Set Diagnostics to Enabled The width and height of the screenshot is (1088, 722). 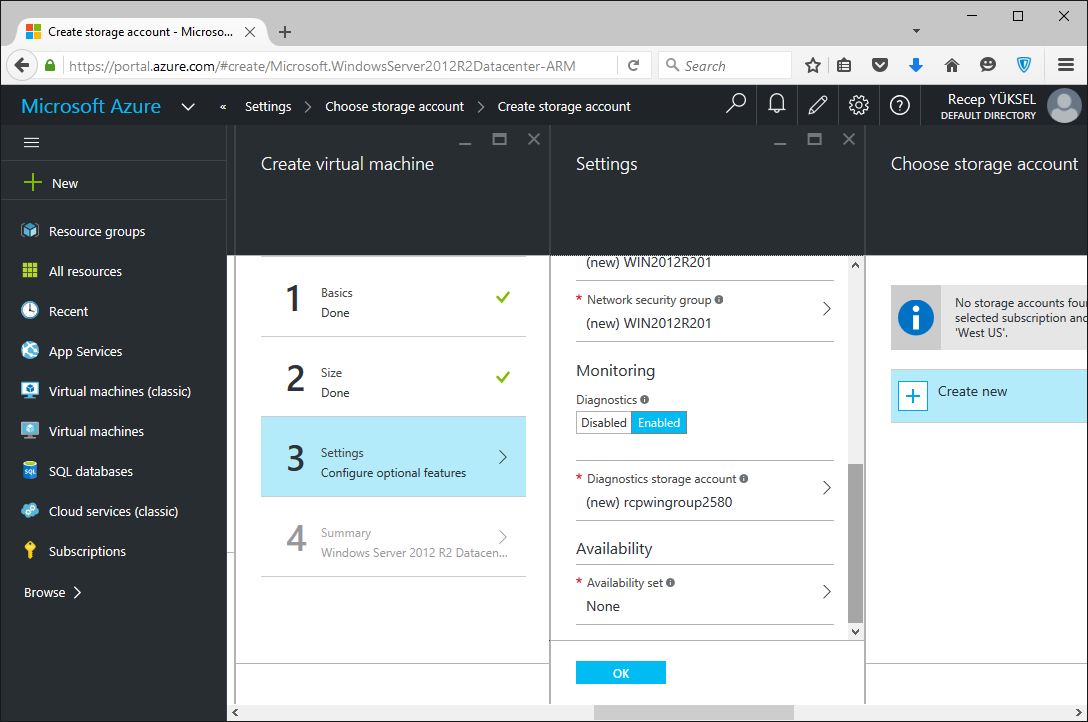pos(658,422)
